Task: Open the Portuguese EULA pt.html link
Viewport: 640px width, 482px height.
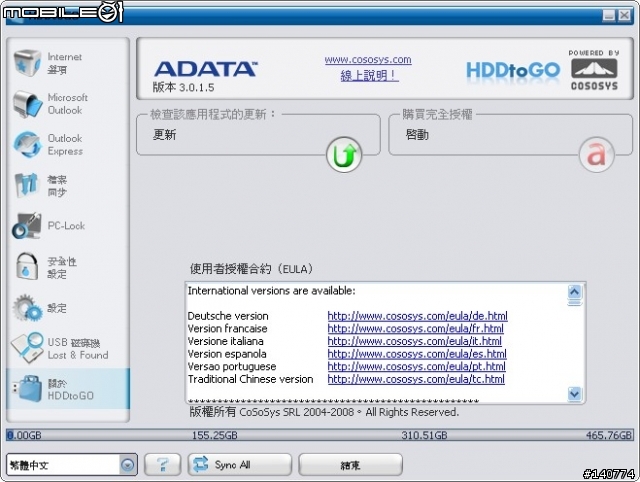Action: tap(416, 366)
